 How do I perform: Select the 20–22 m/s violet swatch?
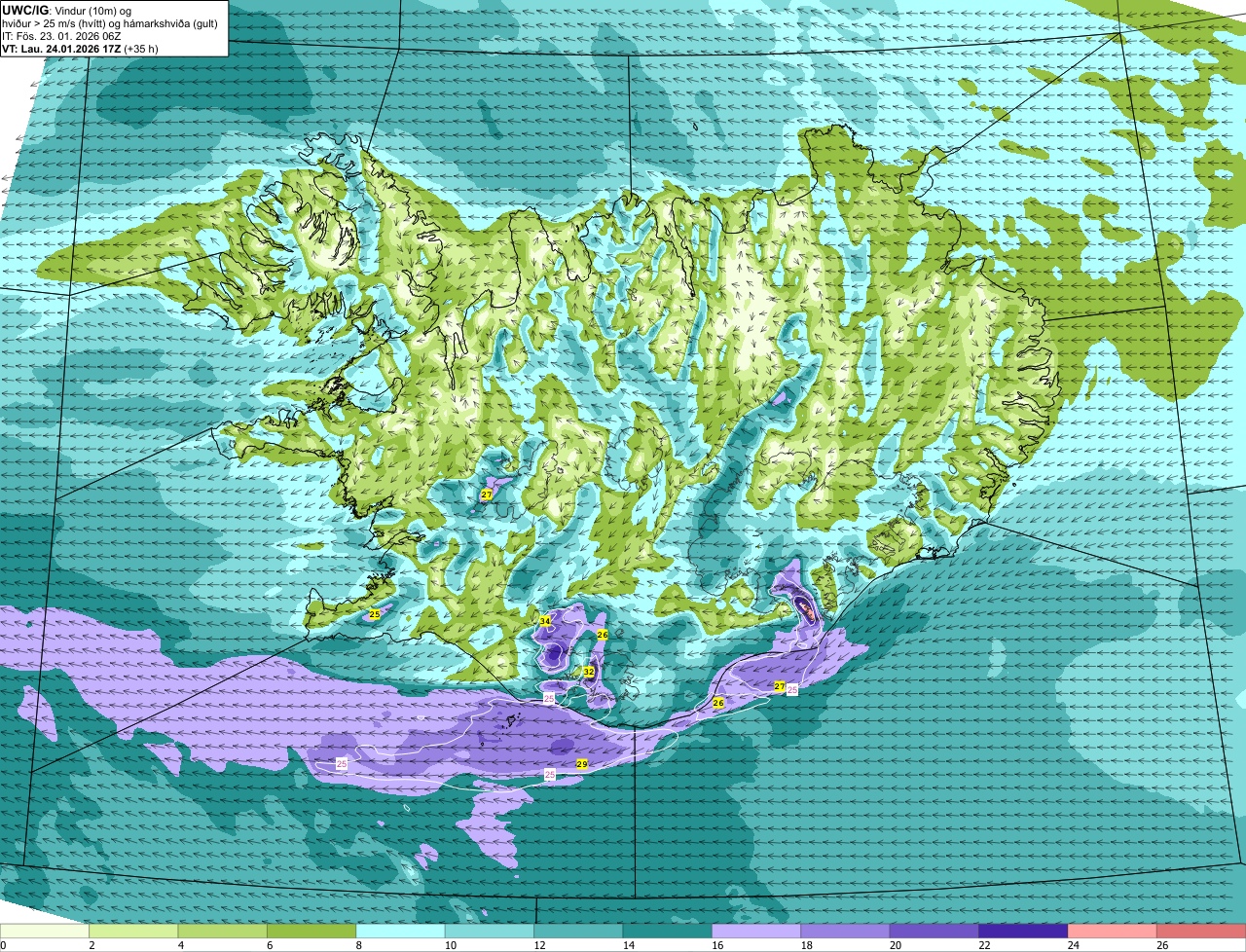(x=934, y=931)
